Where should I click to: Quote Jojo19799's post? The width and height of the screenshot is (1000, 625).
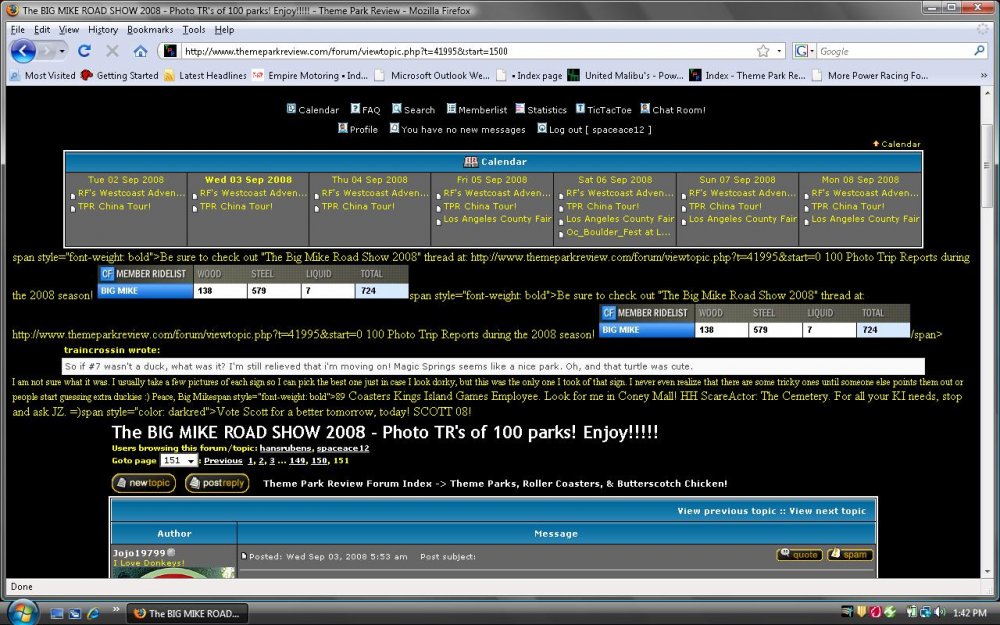pos(799,555)
